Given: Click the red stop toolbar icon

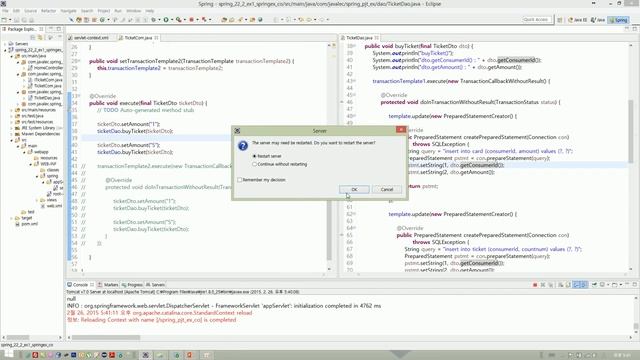Looking at the screenshot, I should coord(191,20).
